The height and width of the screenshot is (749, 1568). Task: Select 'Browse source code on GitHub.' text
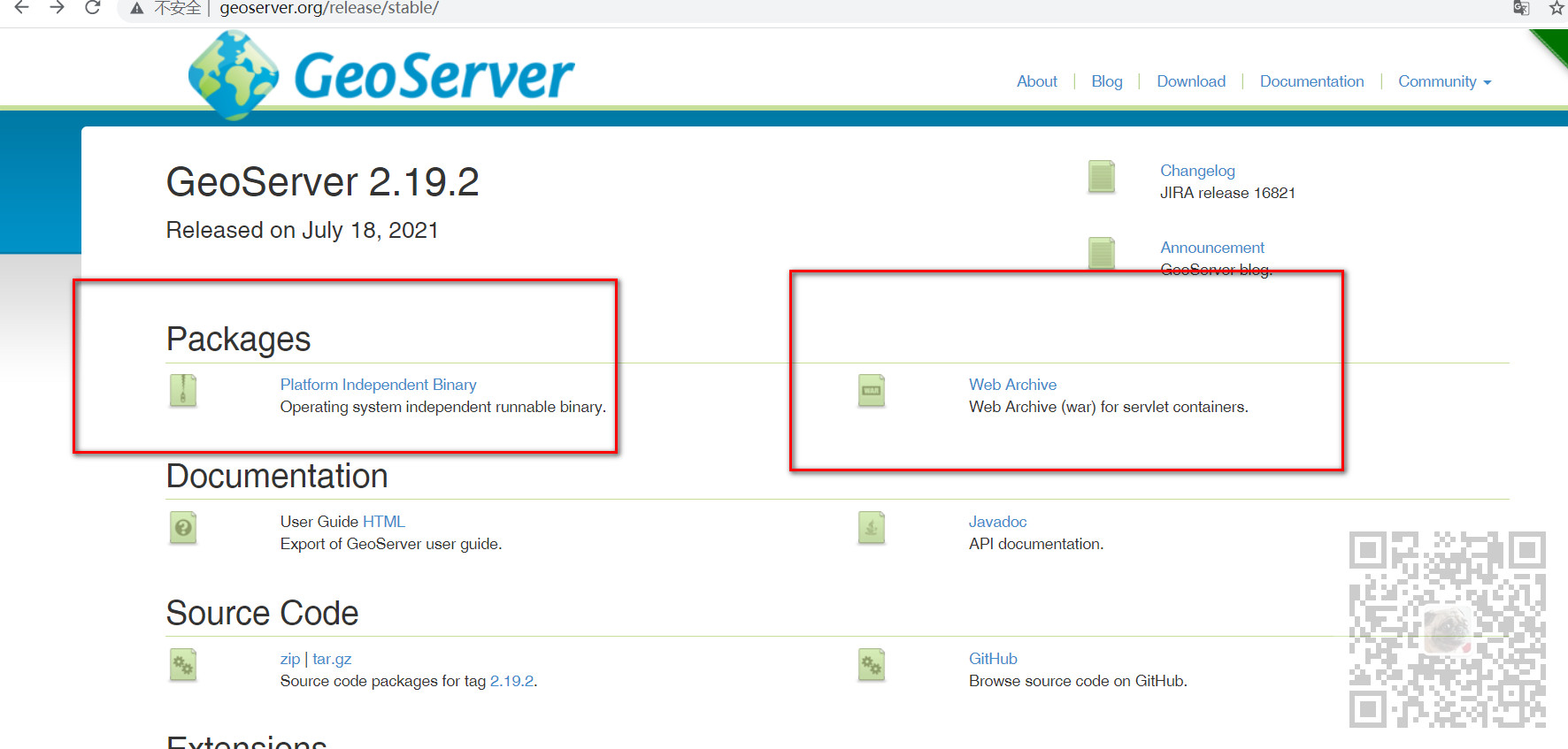[x=1078, y=681]
